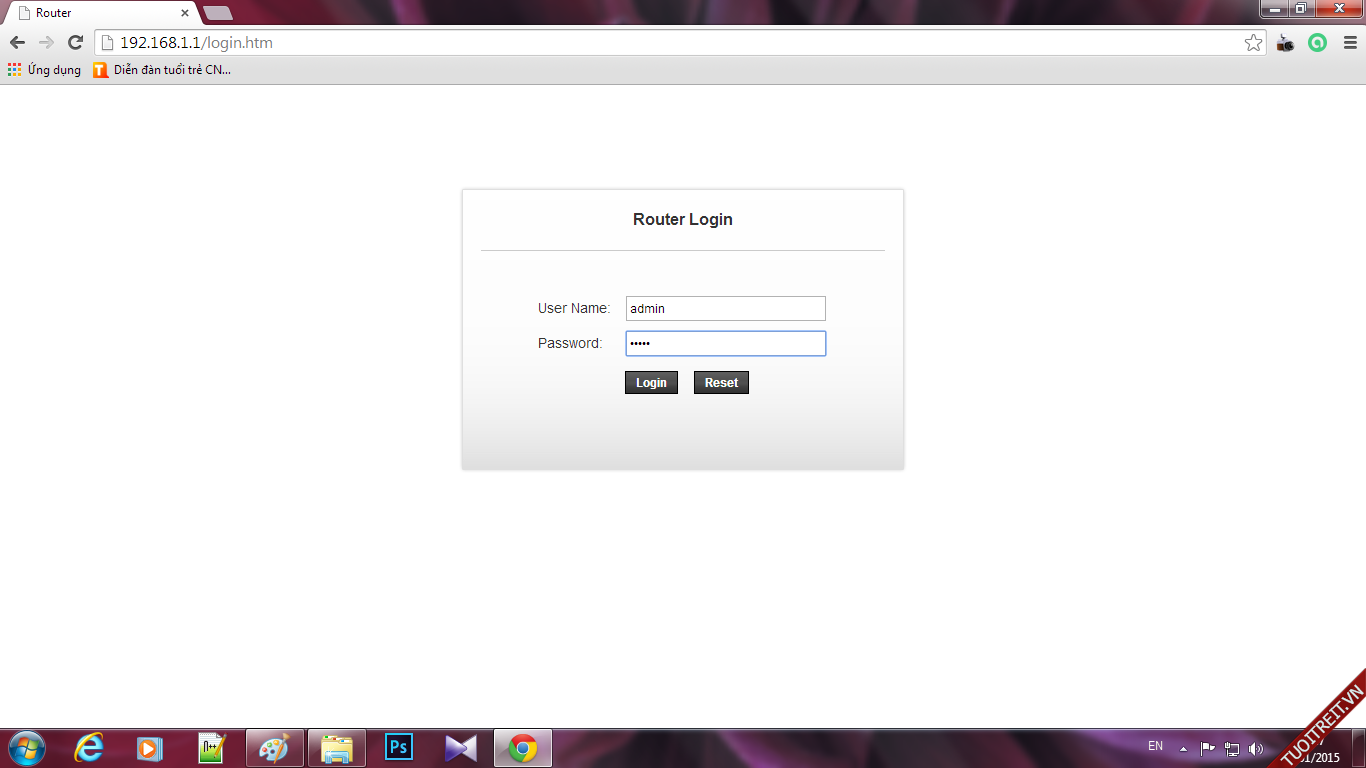Click the green circular extension icon
Viewport: 1366px width, 768px height.
pos(1317,43)
